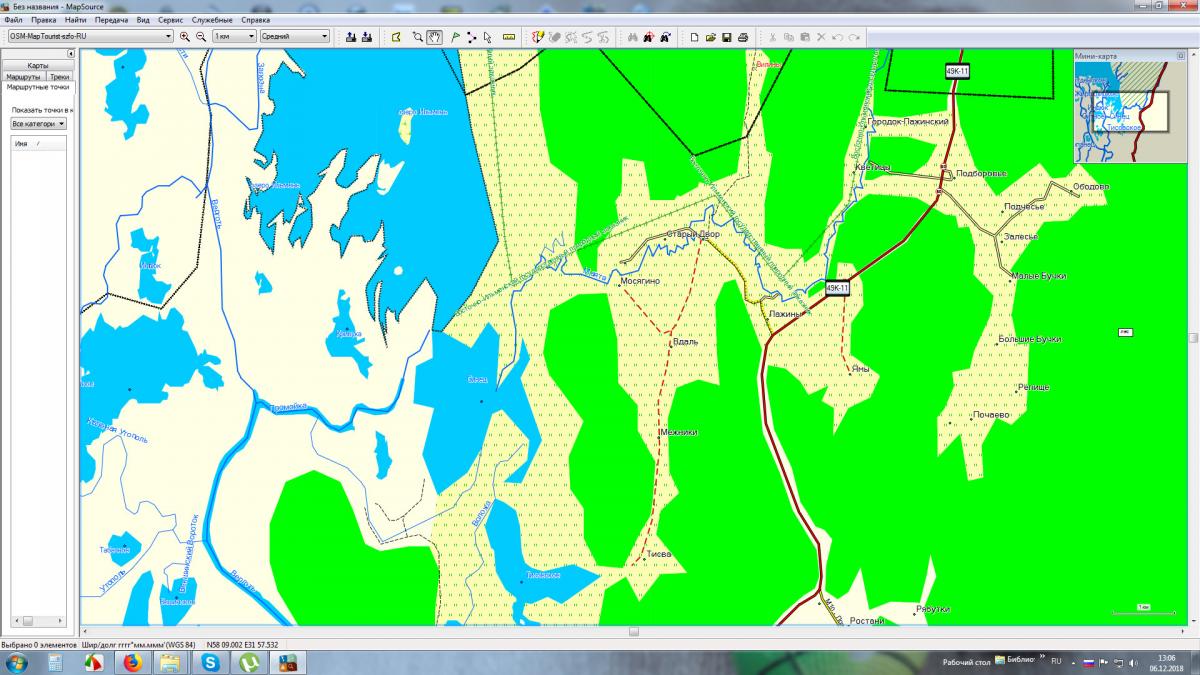Click the zoom out magnifier icon
The width and height of the screenshot is (1200, 675).
point(201,37)
